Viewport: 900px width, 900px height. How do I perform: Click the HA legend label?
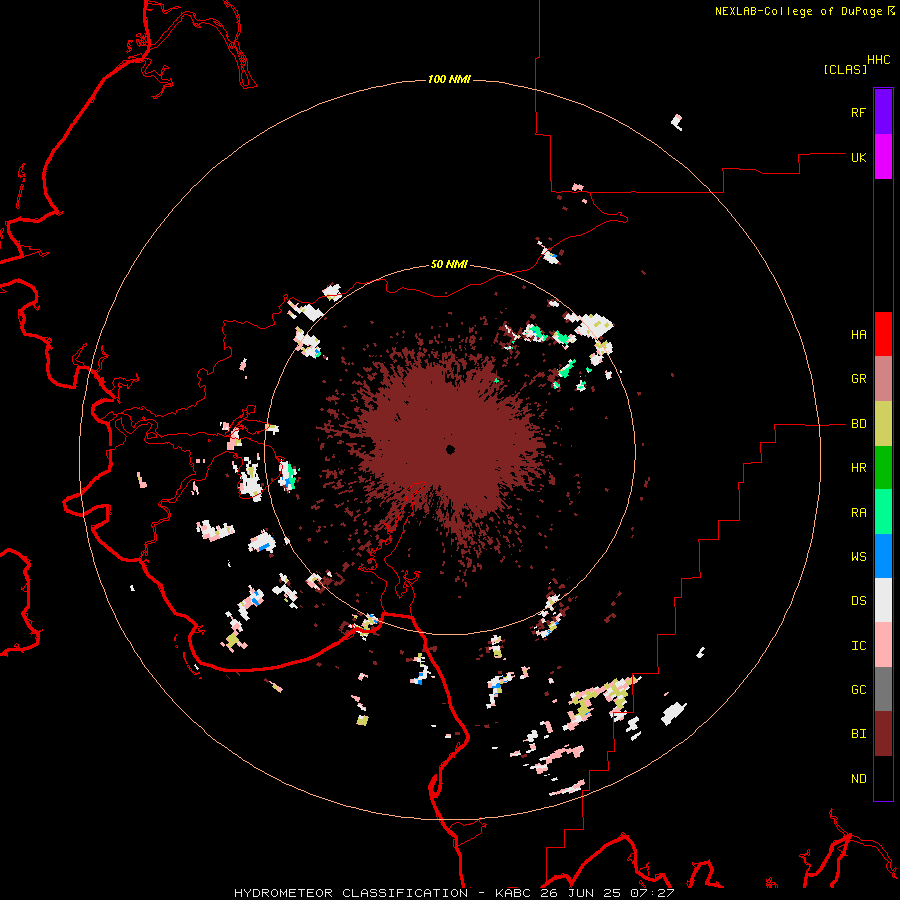(x=858, y=335)
